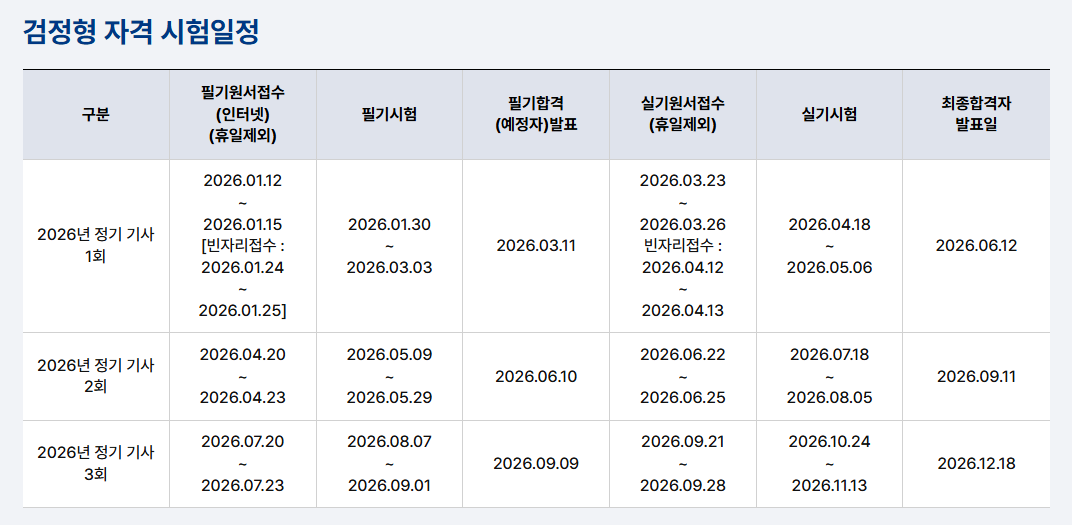The image size is (1072, 525).
Task: Select the 2026.03.11 written pass announcement cell
Action: [x=536, y=246]
